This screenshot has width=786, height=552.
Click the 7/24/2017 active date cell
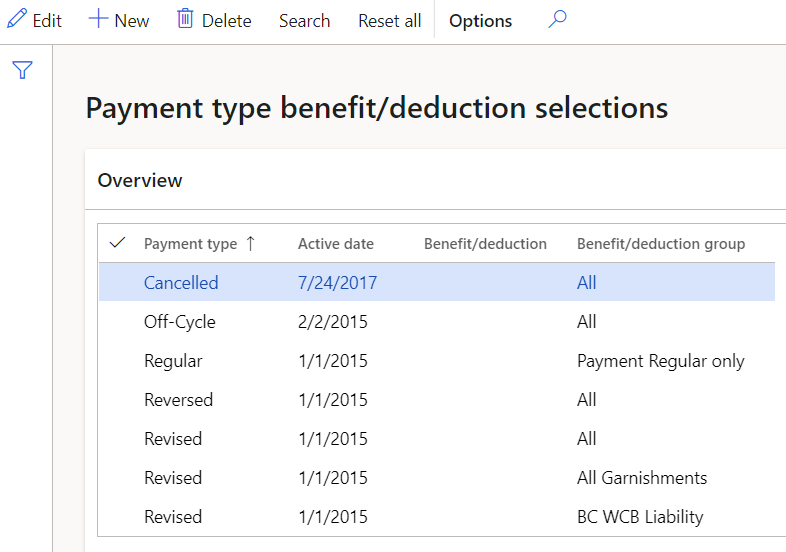337,283
